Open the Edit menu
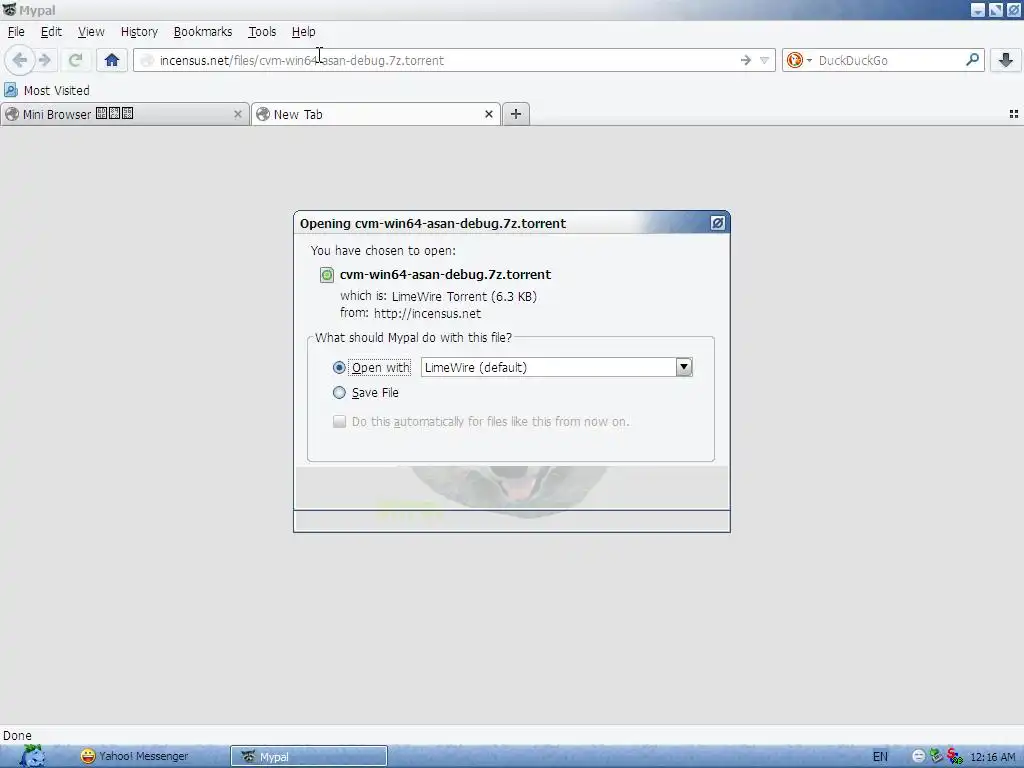The height and width of the screenshot is (768, 1024). [51, 31]
